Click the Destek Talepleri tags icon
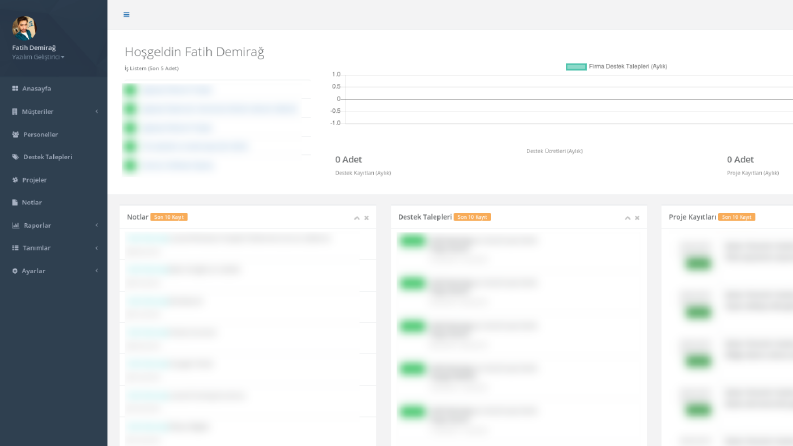Image resolution: width=793 pixels, height=446 pixels. point(16,157)
